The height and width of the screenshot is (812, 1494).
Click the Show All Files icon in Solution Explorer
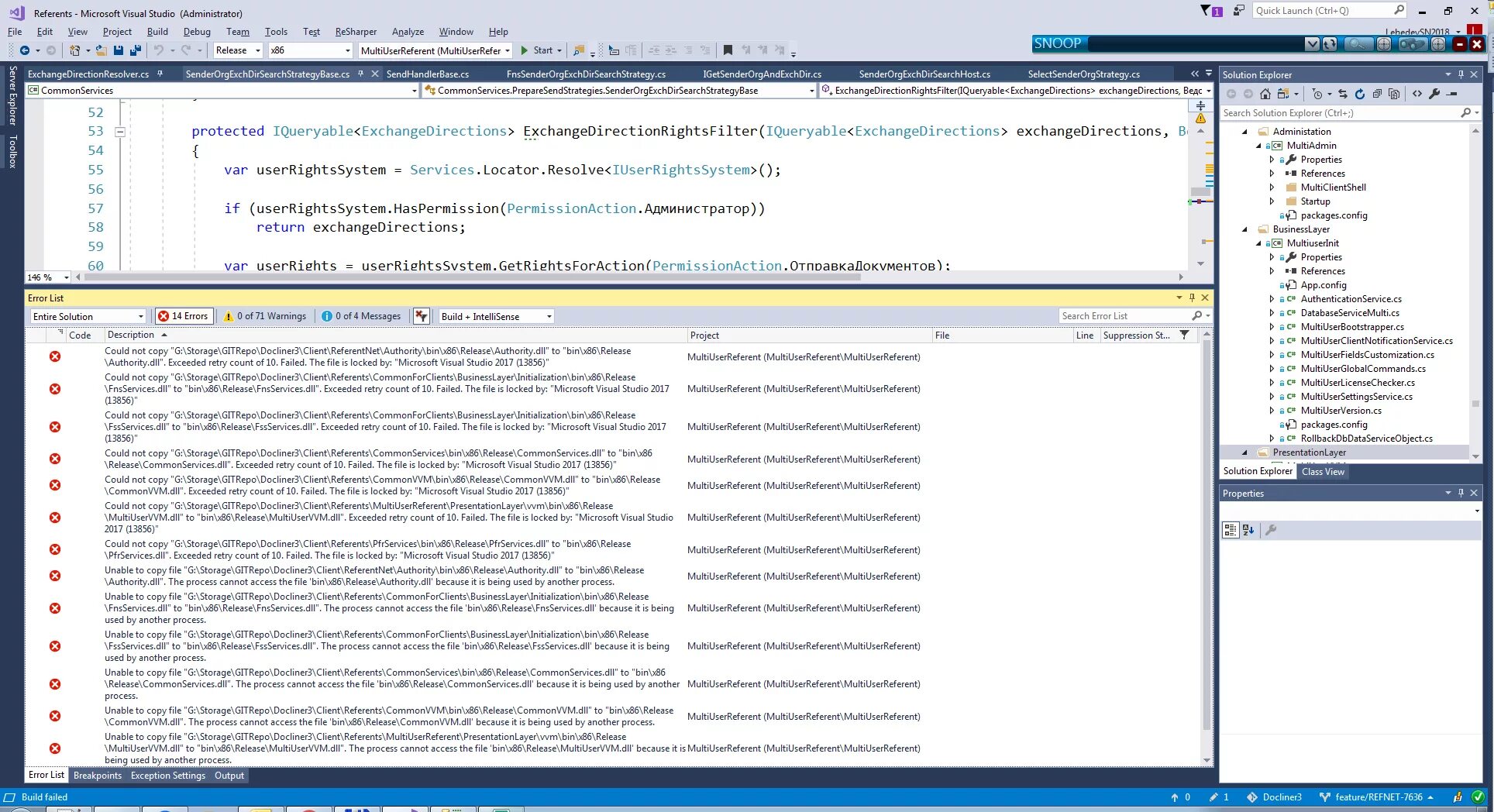[x=1394, y=94]
